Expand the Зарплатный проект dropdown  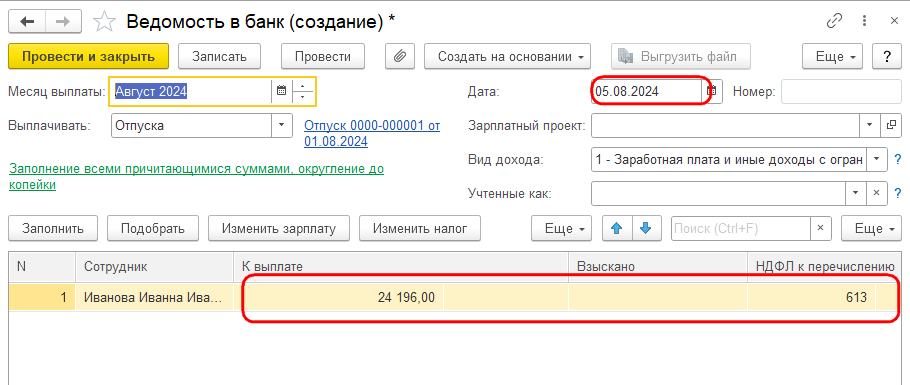[x=869, y=125]
